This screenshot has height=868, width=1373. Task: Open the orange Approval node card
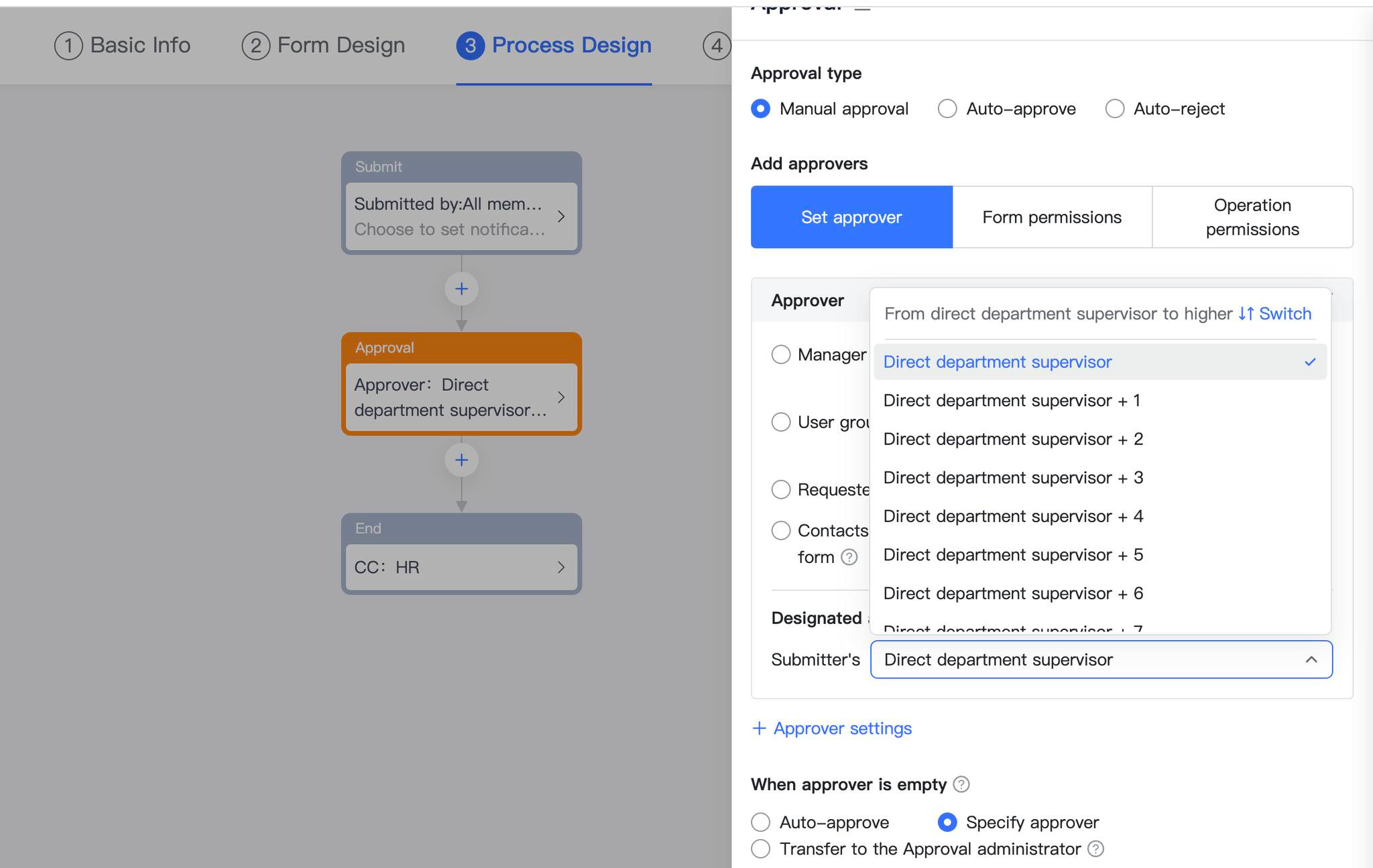(461, 384)
